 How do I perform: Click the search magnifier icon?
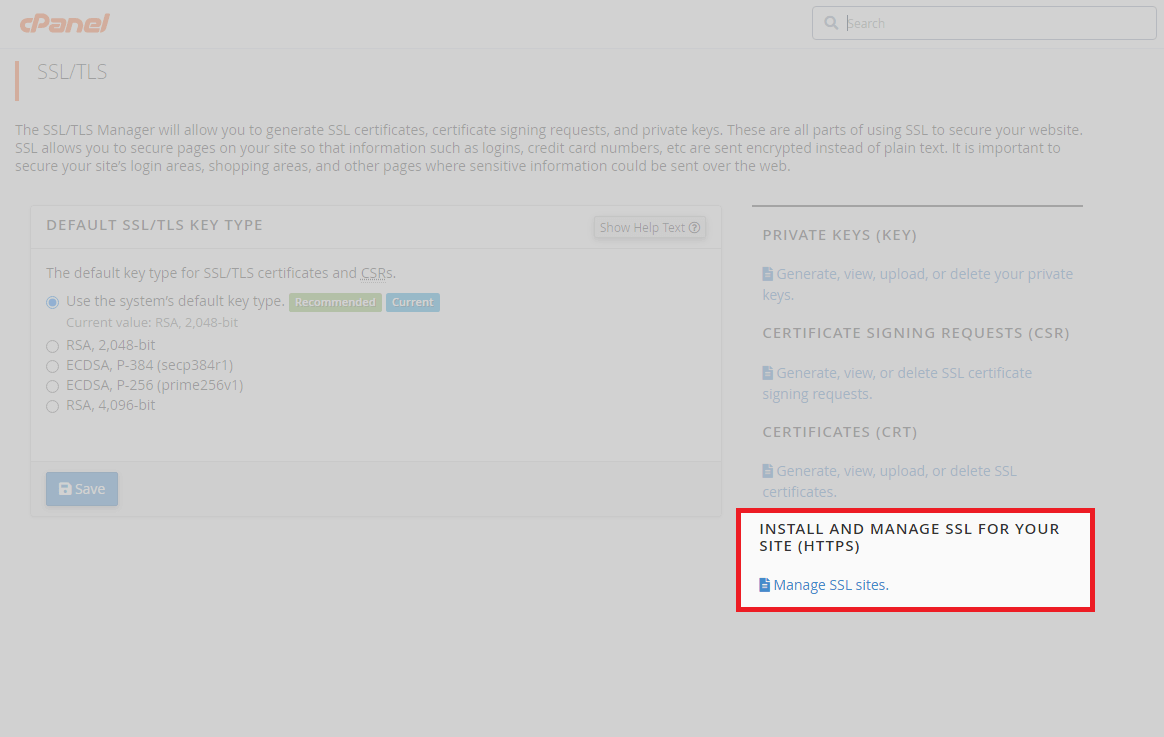click(831, 22)
